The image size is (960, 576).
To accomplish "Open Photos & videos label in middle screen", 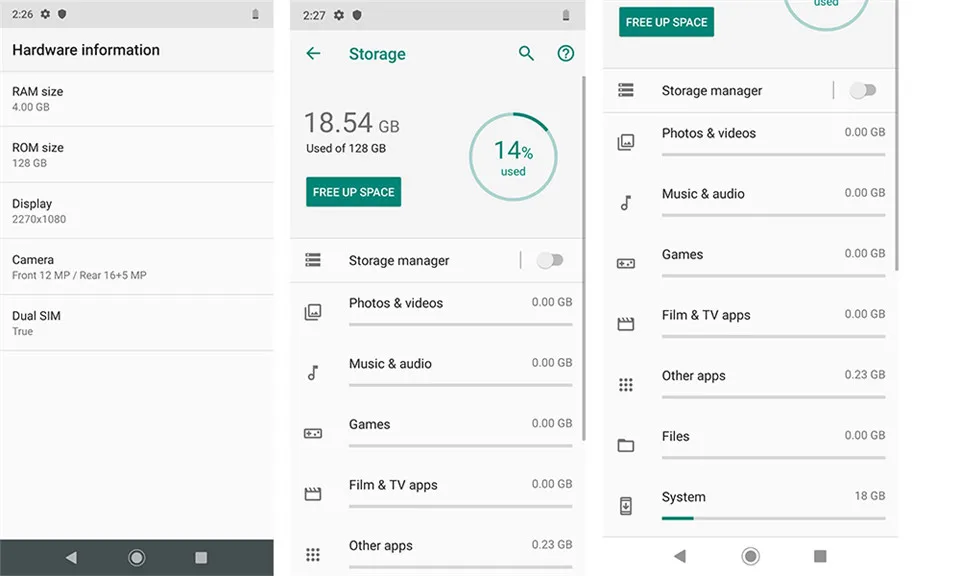I will tap(396, 303).
